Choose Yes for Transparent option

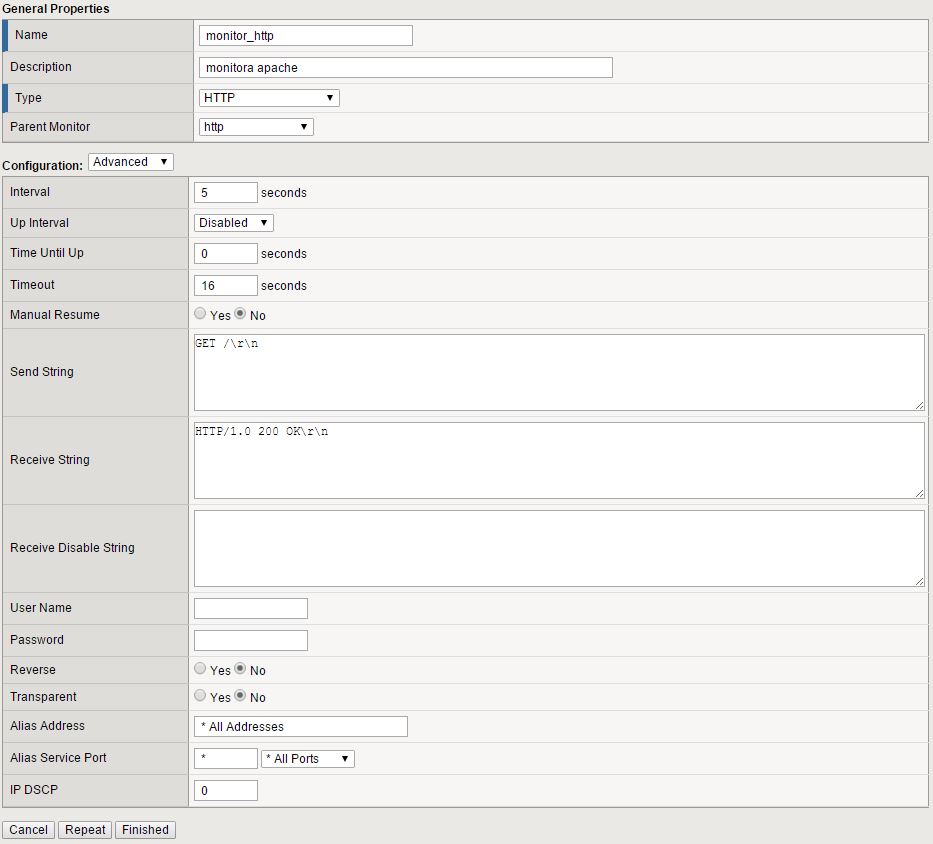point(201,696)
